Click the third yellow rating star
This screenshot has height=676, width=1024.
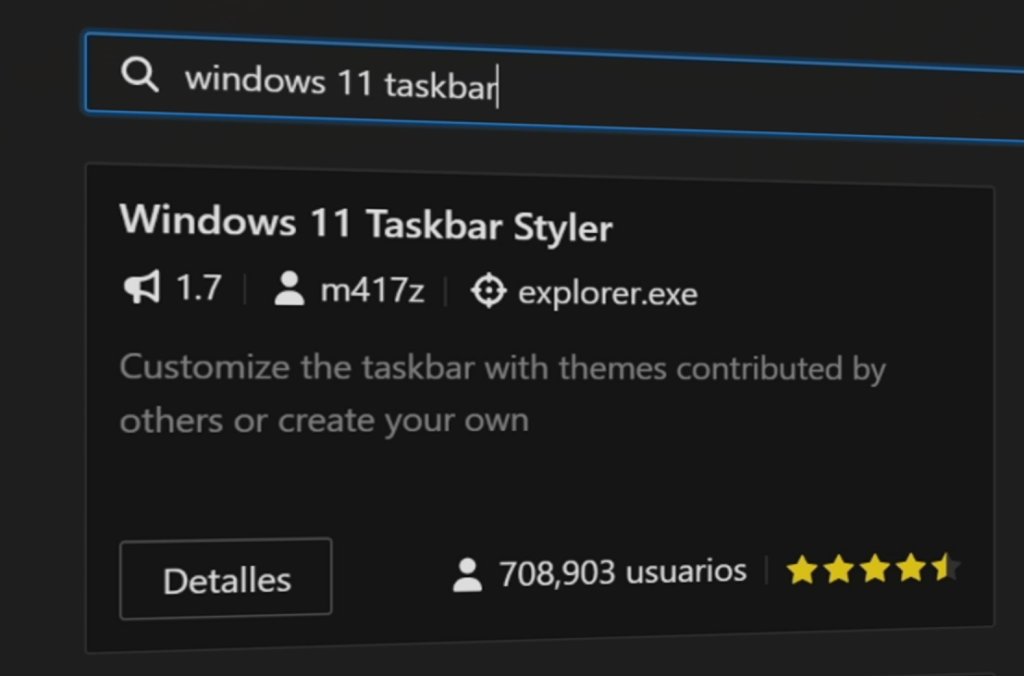tap(874, 569)
